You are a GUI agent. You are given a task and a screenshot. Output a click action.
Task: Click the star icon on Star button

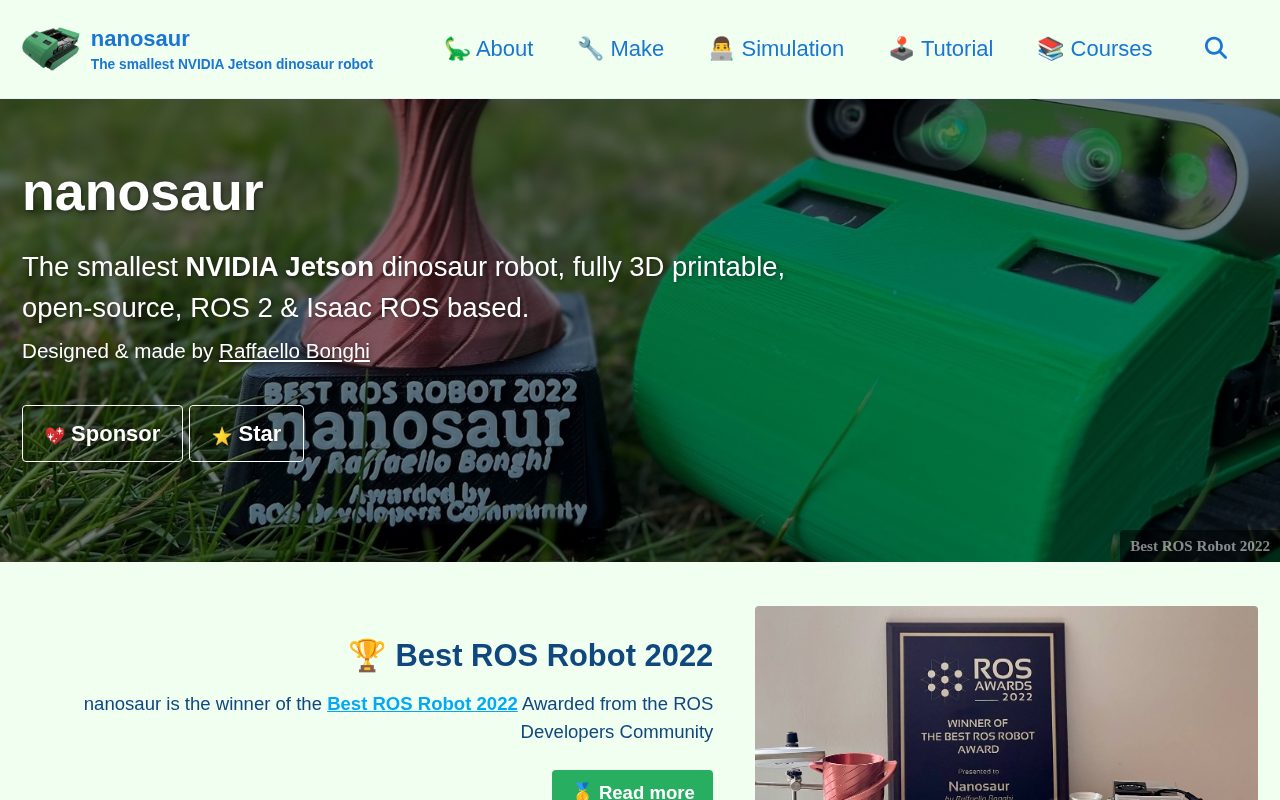(x=222, y=435)
